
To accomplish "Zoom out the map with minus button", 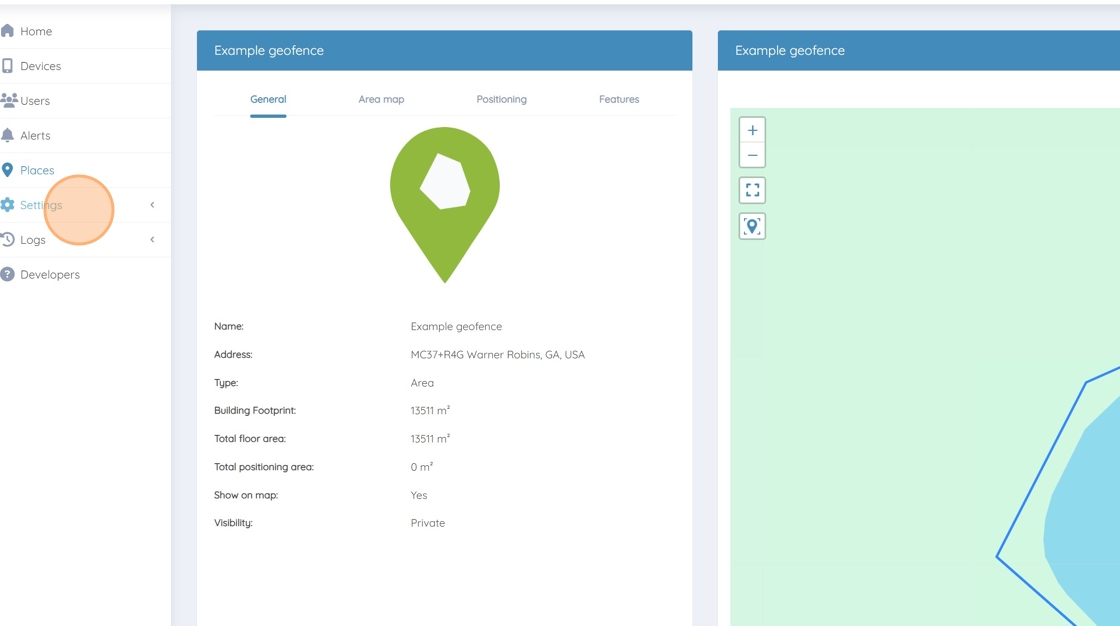I will [752, 155].
